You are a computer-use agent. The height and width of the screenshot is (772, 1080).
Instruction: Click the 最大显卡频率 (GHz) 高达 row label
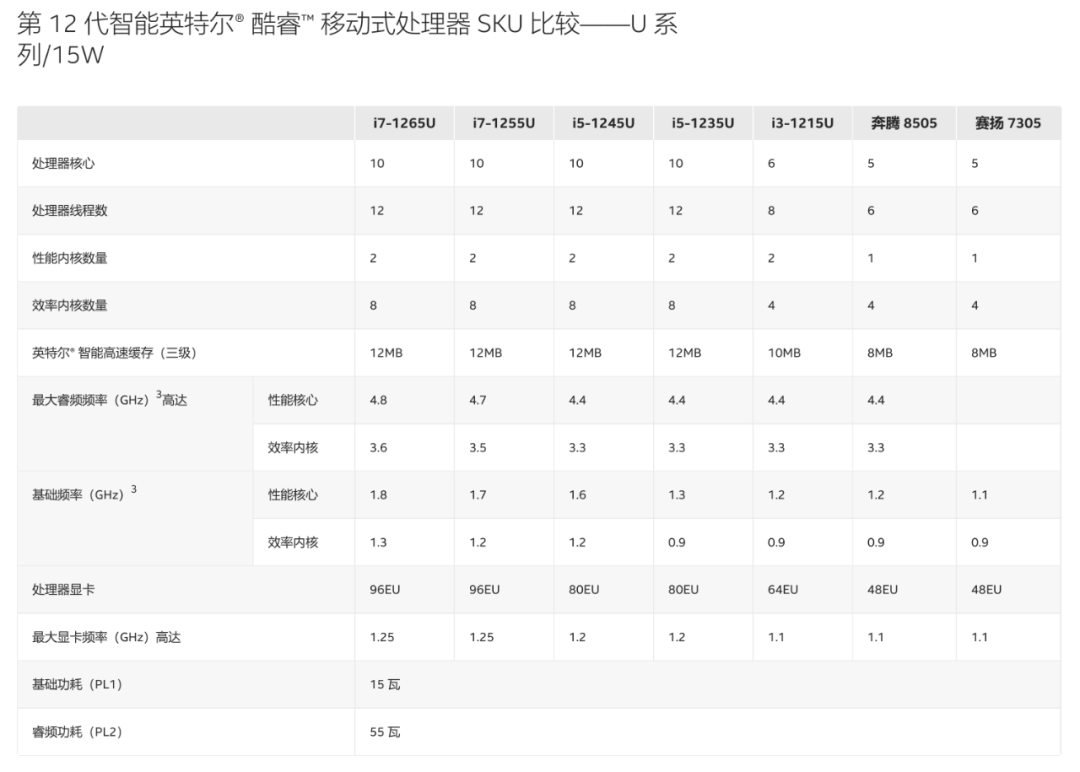click(x=106, y=637)
